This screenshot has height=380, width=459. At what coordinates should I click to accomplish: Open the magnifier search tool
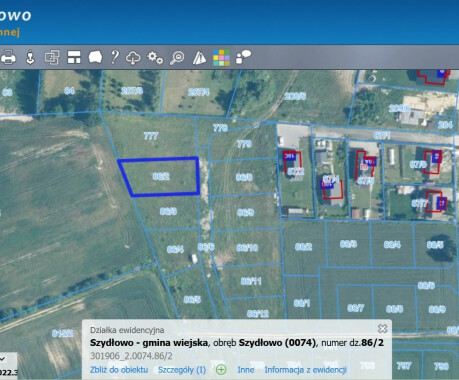[x=177, y=58]
